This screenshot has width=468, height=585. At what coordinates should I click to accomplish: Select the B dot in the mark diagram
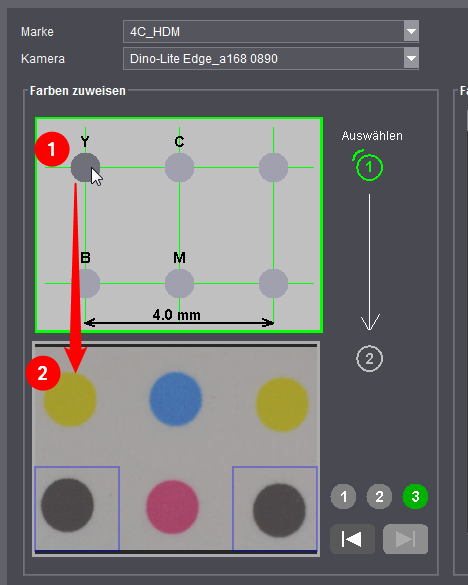pos(85,283)
